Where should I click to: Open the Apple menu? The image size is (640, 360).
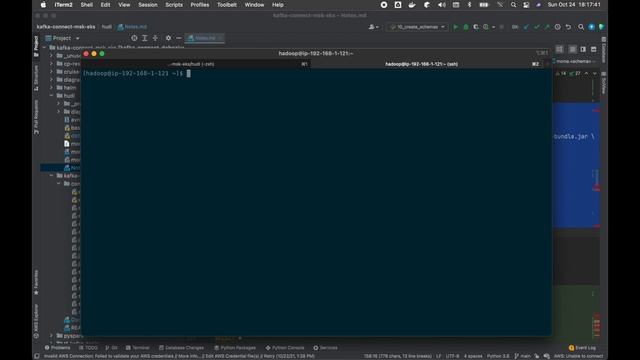[43, 5]
